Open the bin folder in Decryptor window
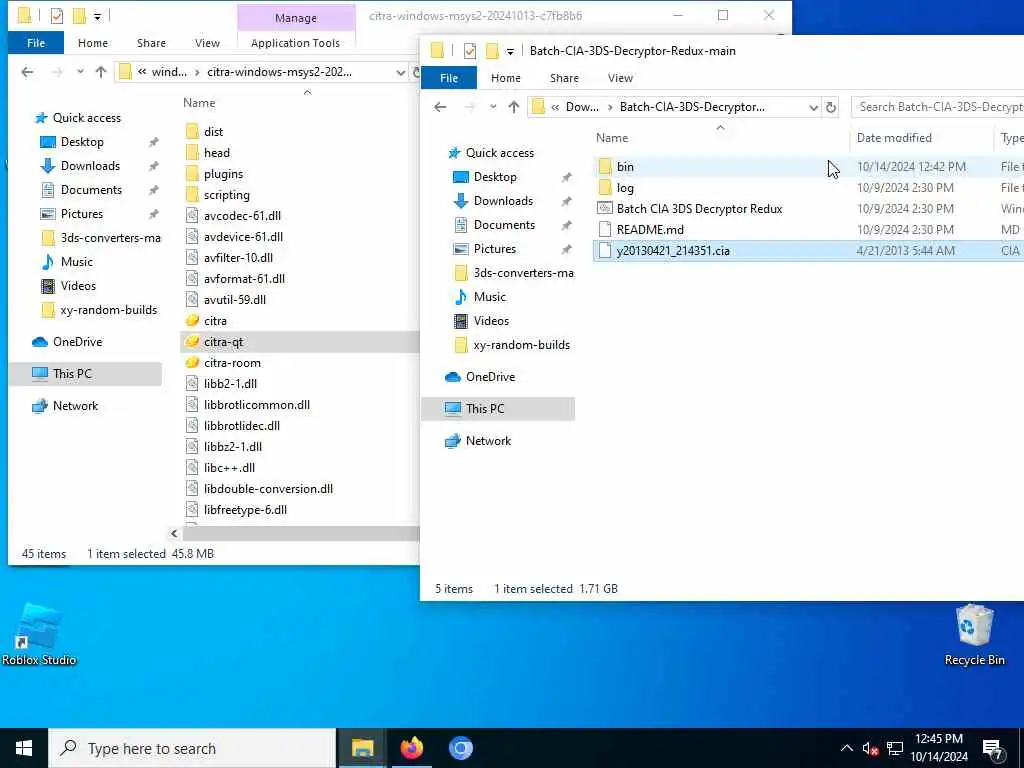This screenshot has width=1024, height=768. pos(625,167)
